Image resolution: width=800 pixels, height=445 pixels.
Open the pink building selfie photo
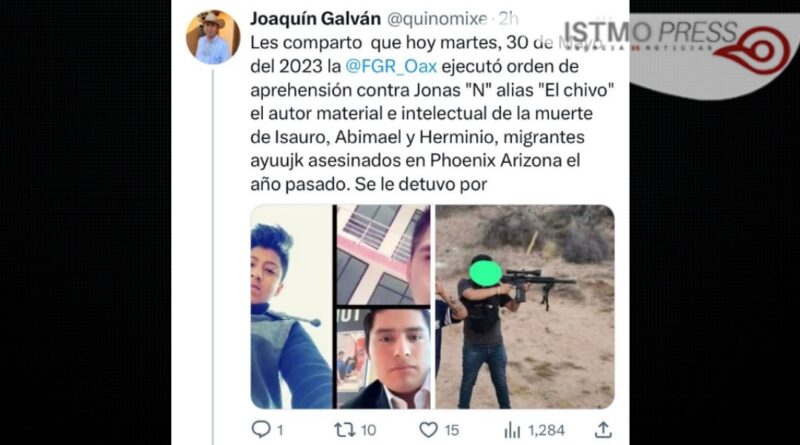pos(383,255)
